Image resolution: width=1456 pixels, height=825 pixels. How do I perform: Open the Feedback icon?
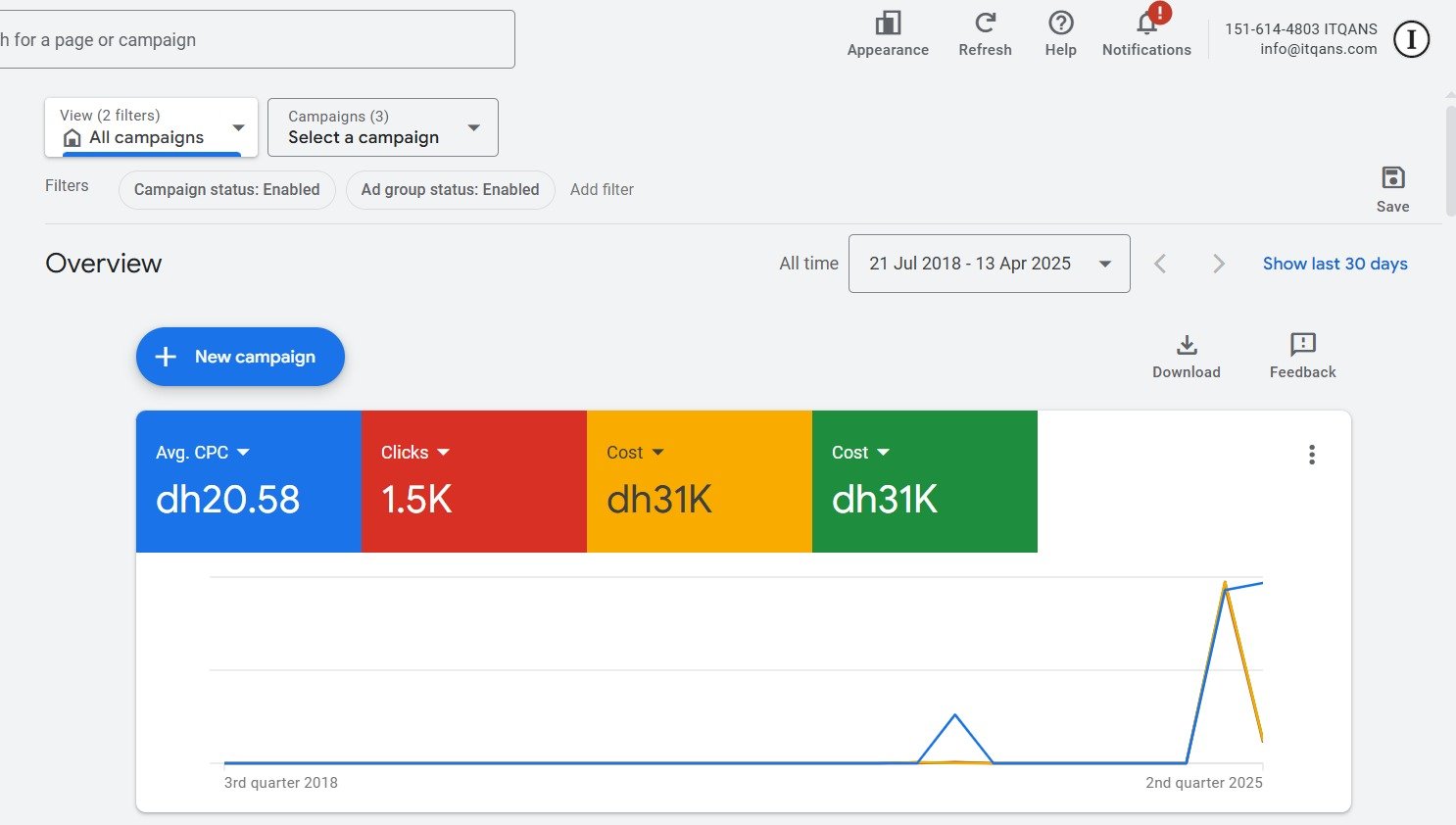point(1302,345)
